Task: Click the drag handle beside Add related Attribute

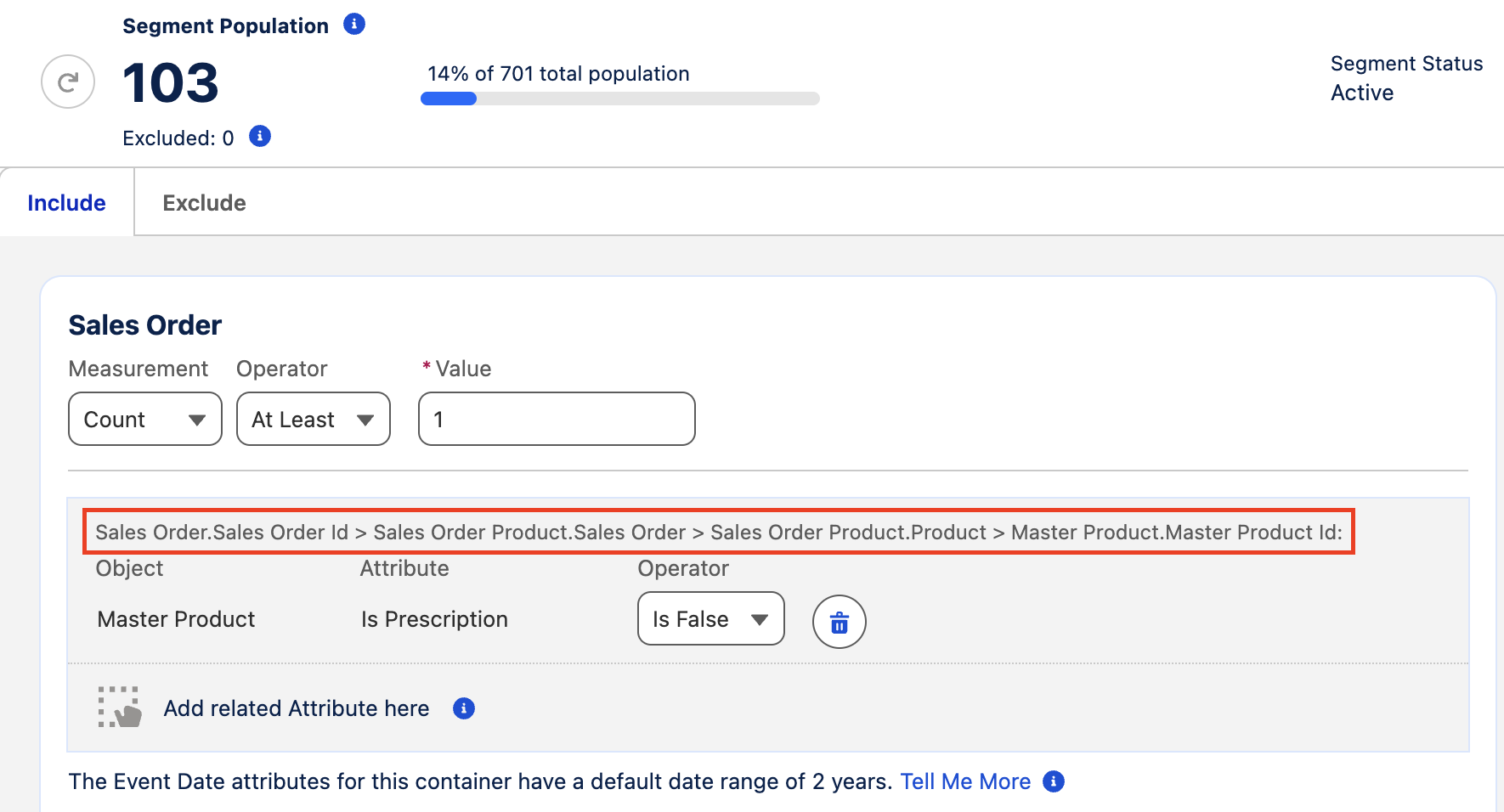Action: pos(120,708)
